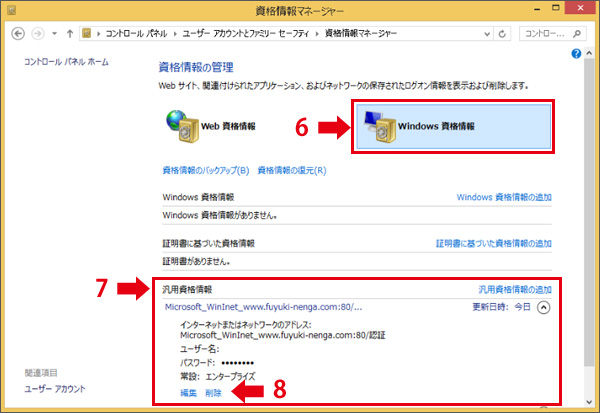Click the scrollbar down arrow
Viewport: 600px width, 413px height.
(589, 402)
